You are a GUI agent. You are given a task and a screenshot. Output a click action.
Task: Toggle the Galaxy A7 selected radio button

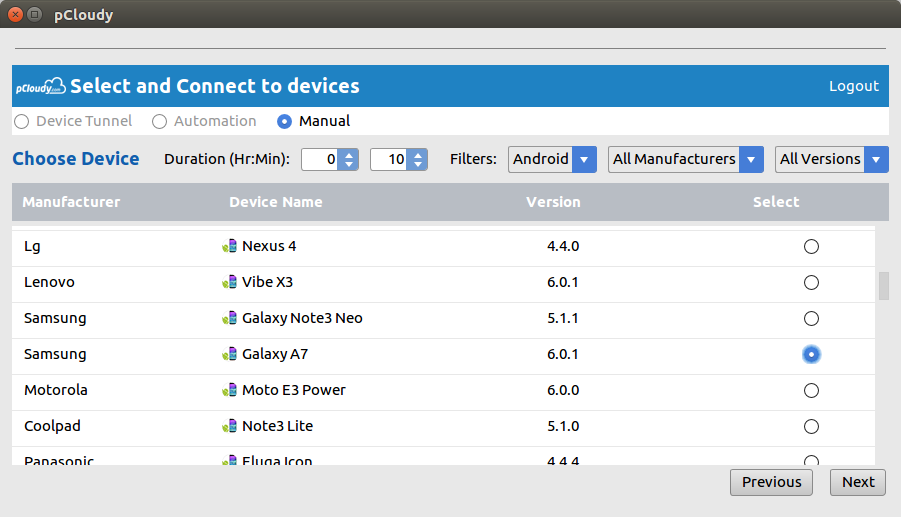[811, 354]
